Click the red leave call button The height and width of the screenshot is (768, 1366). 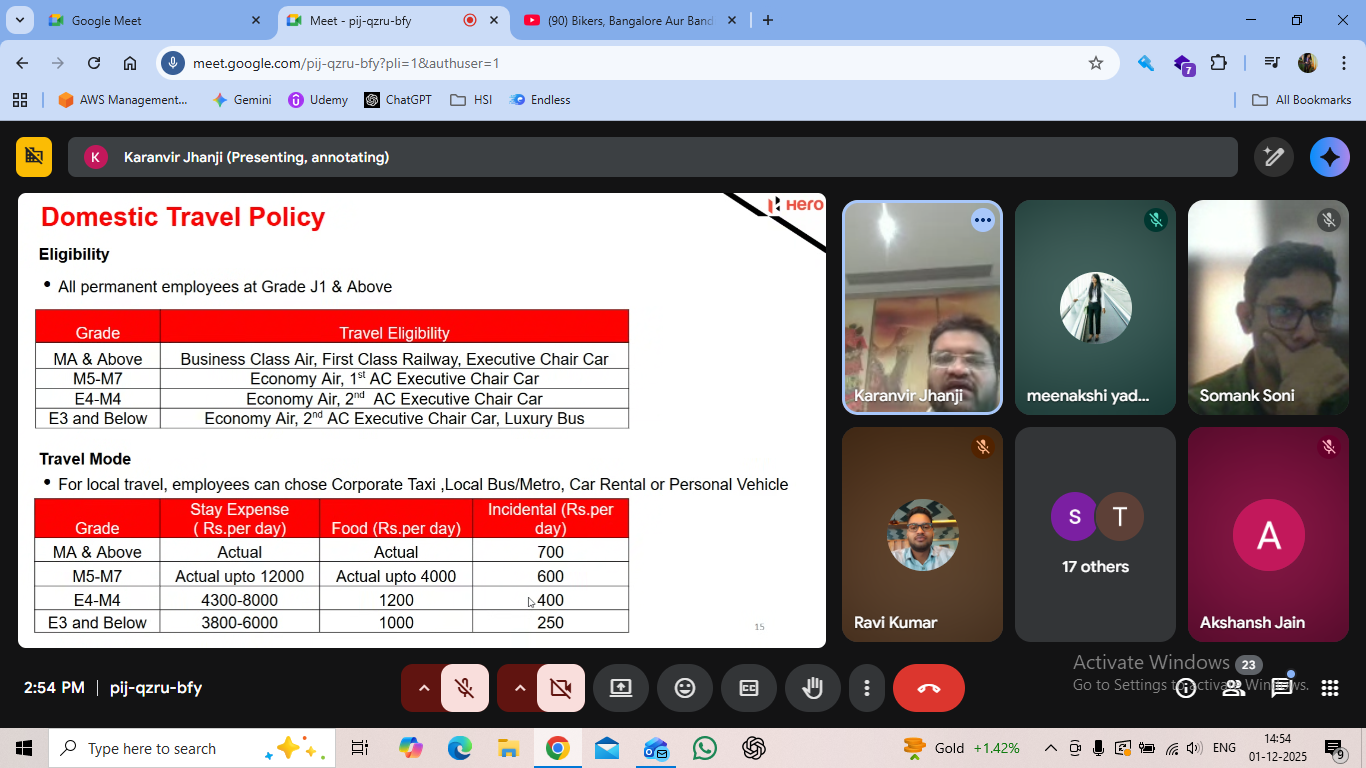point(928,688)
